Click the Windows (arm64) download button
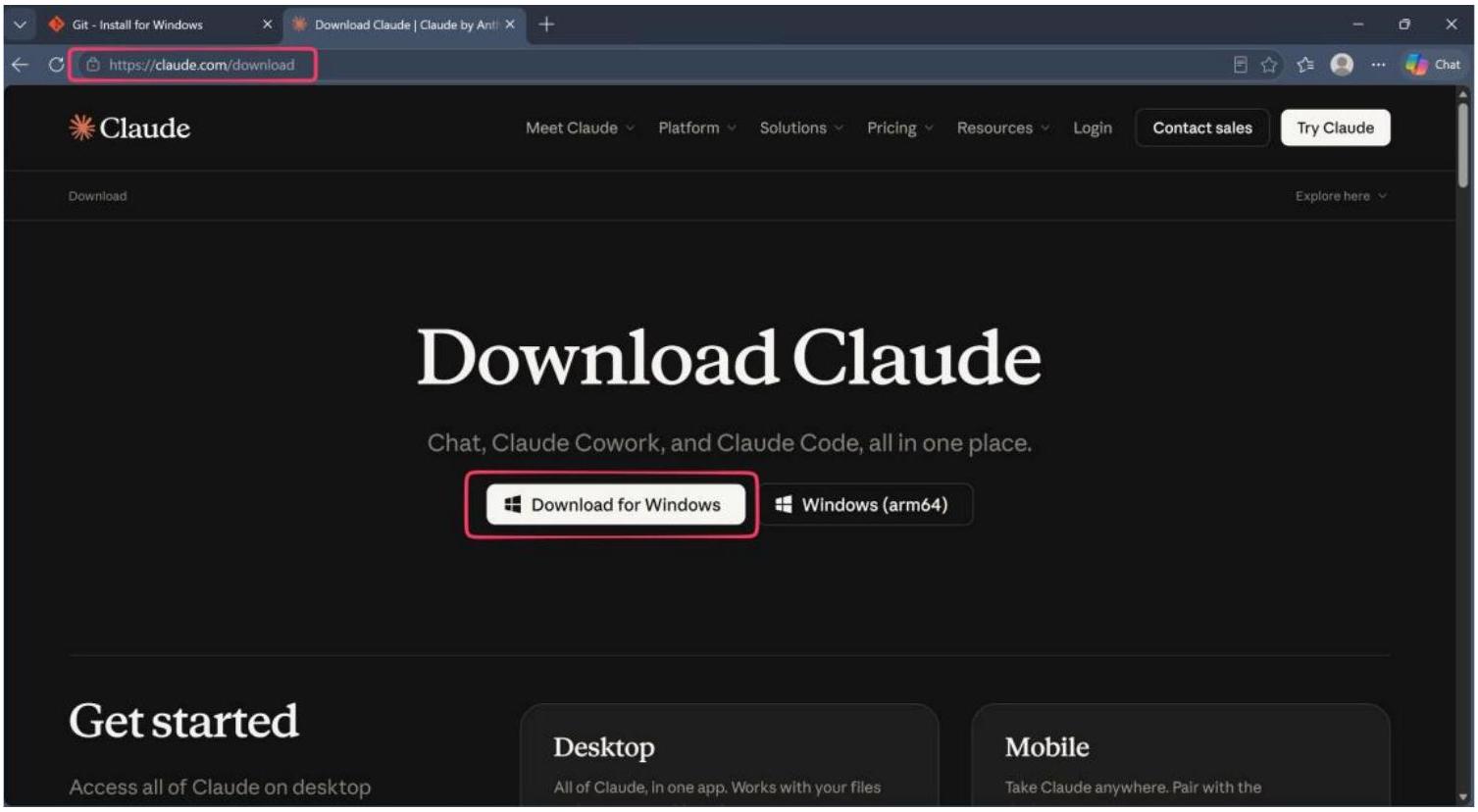Viewport: 1478px width, 812px height. click(863, 505)
